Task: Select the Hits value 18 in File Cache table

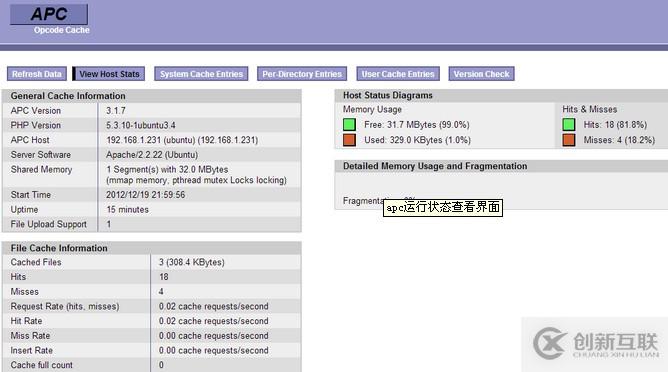Action: coord(164,277)
